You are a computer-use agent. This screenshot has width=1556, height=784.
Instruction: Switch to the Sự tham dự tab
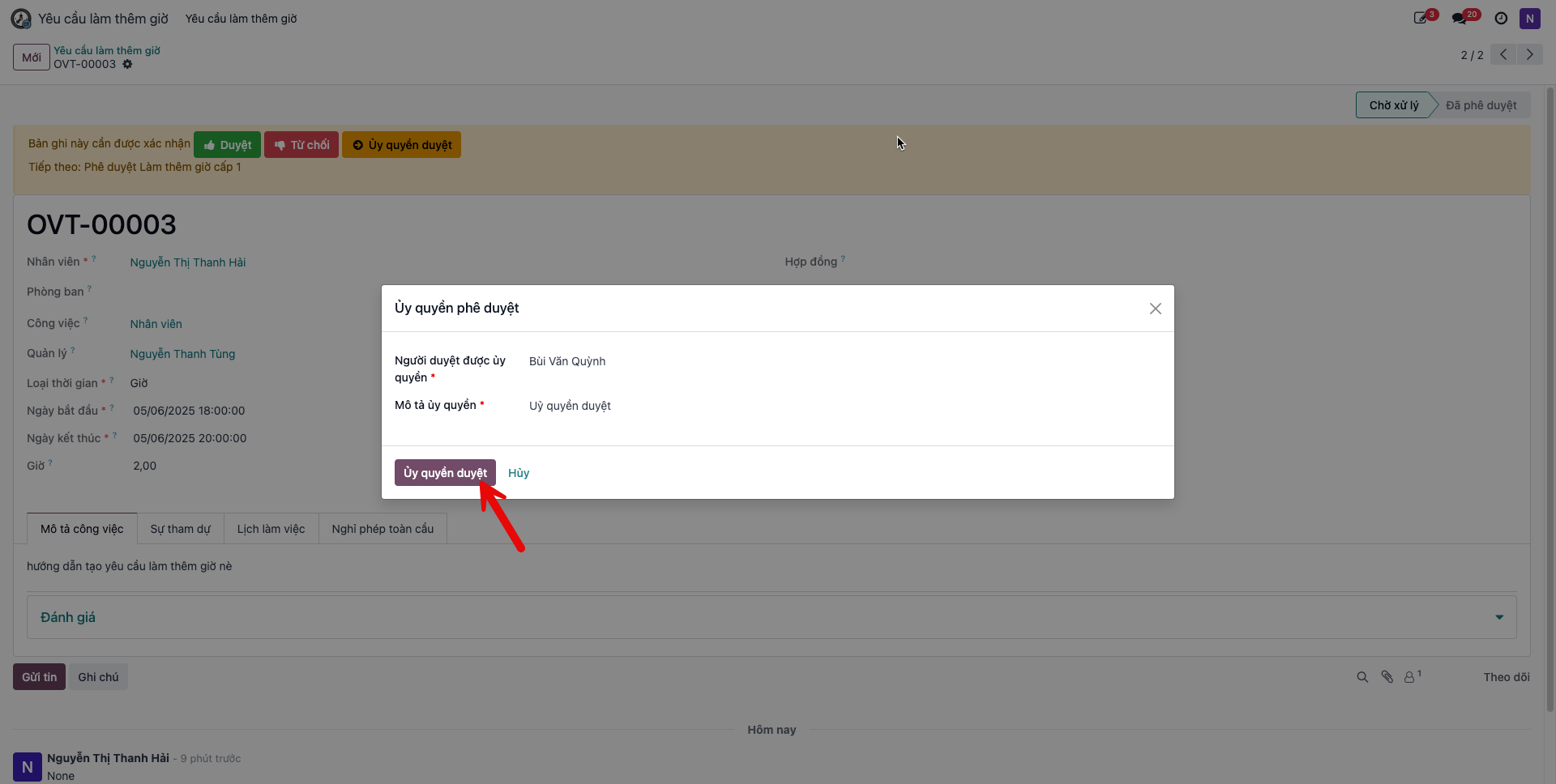point(180,529)
